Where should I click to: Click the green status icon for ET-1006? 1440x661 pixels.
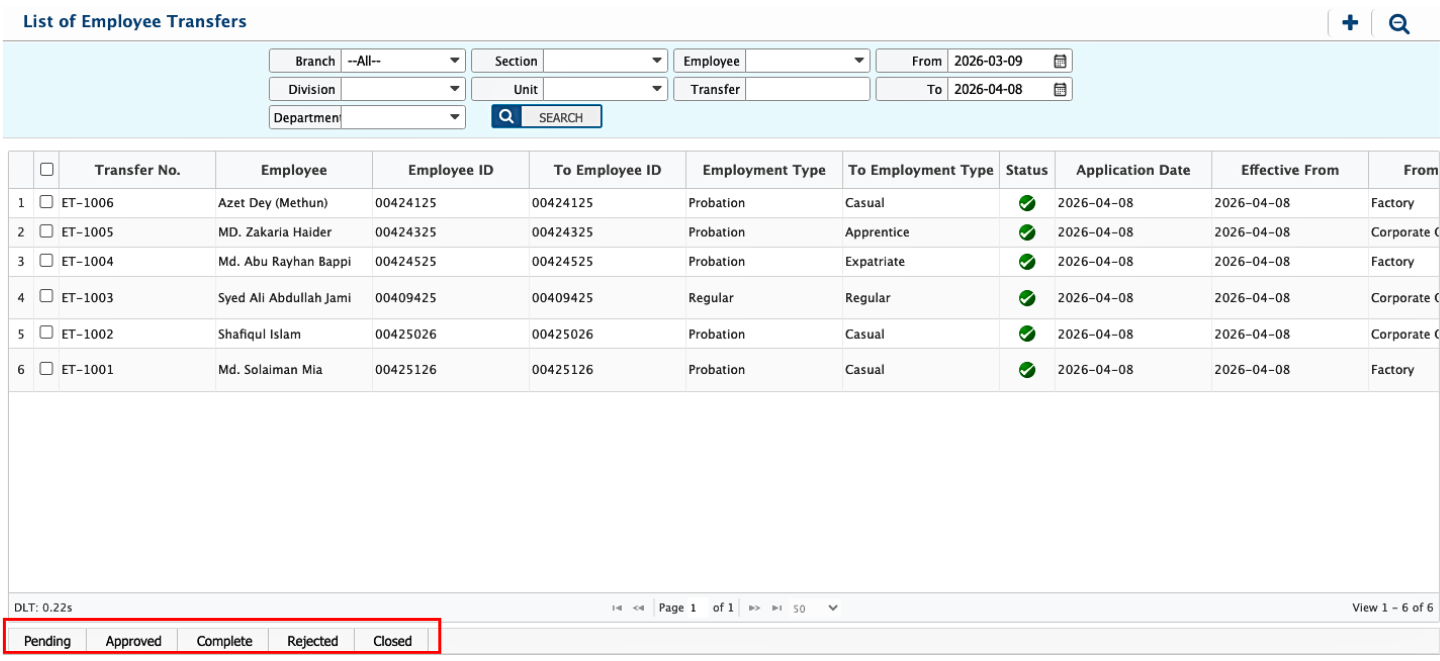coord(1026,203)
